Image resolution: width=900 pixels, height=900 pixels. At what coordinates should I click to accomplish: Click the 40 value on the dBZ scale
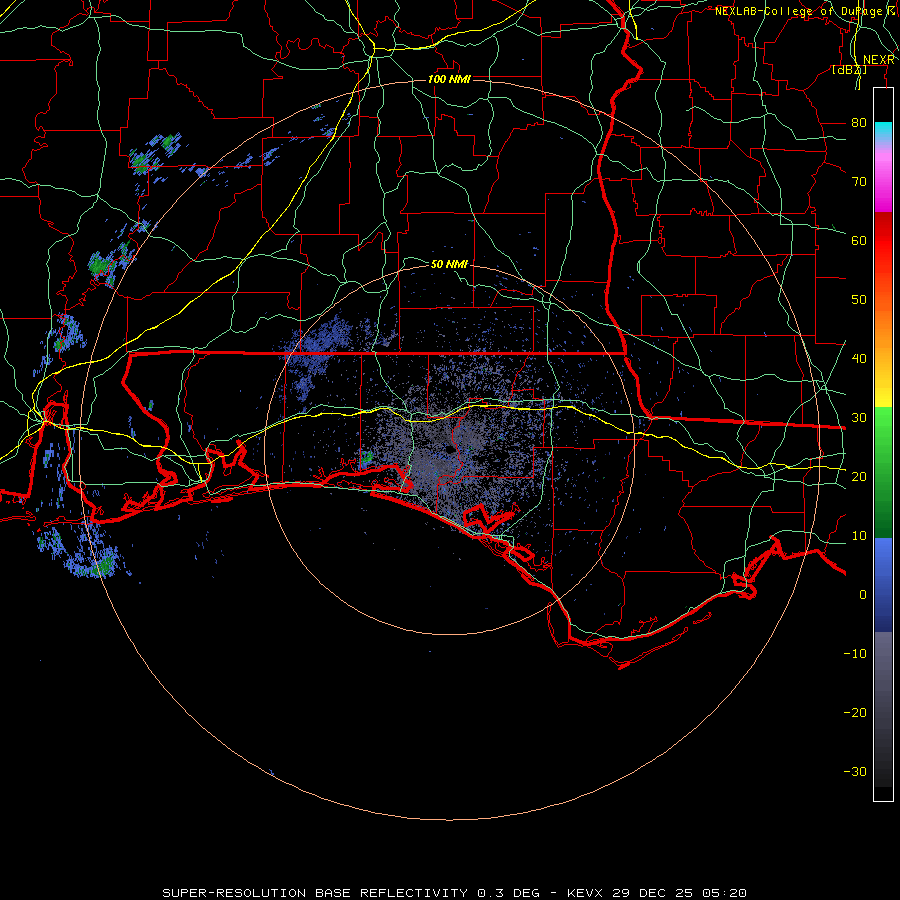pos(859,359)
